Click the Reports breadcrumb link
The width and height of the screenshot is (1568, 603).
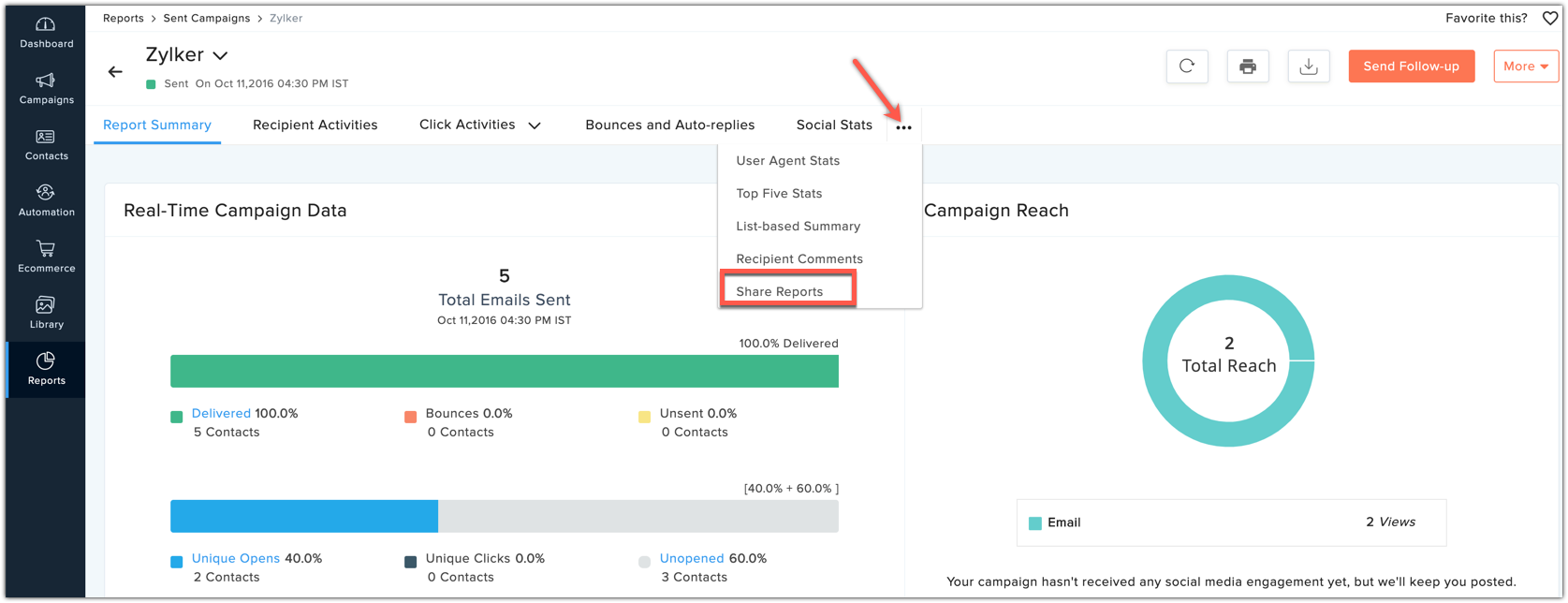(x=124, y=18)
